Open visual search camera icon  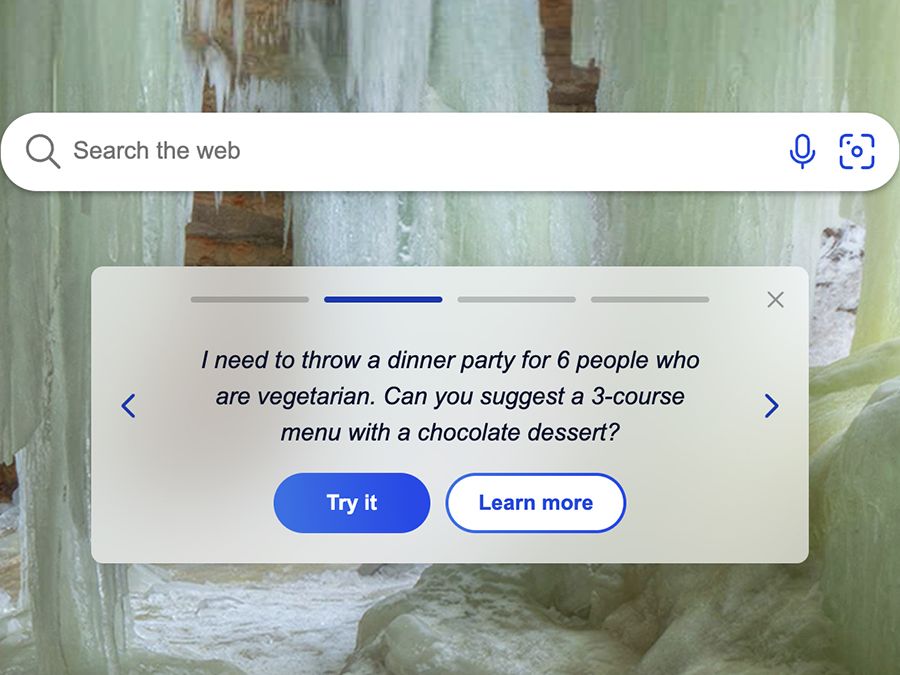coord(856,152)
